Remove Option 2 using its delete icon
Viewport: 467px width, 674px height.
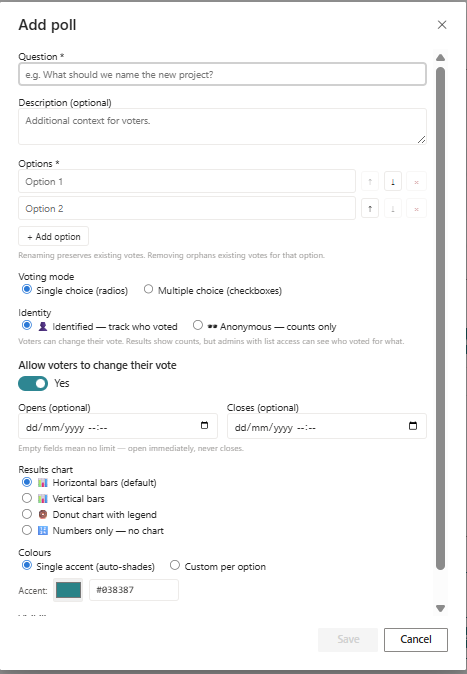click(x=416, y=209)
